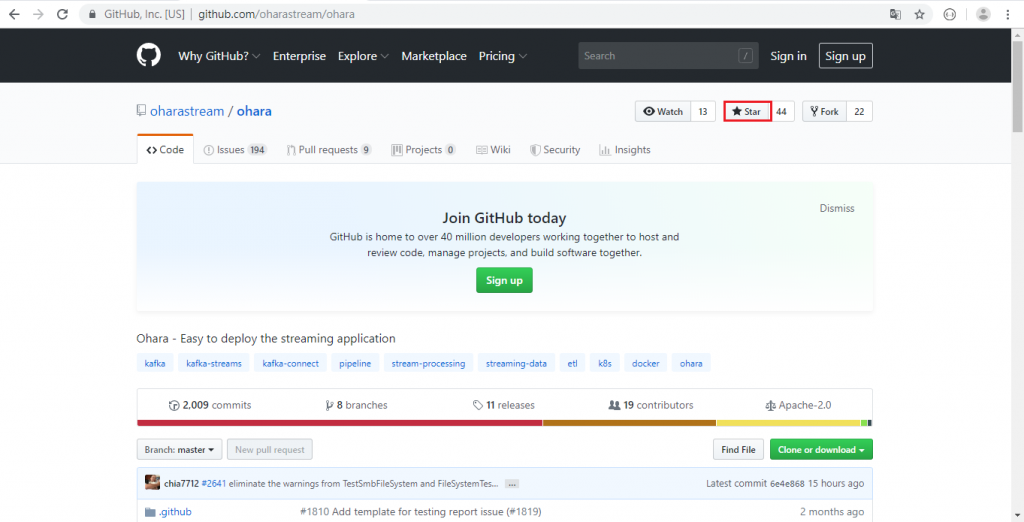Expand the Explore dropdown menu
This screenshot has height=522, width=1024.
363,56
